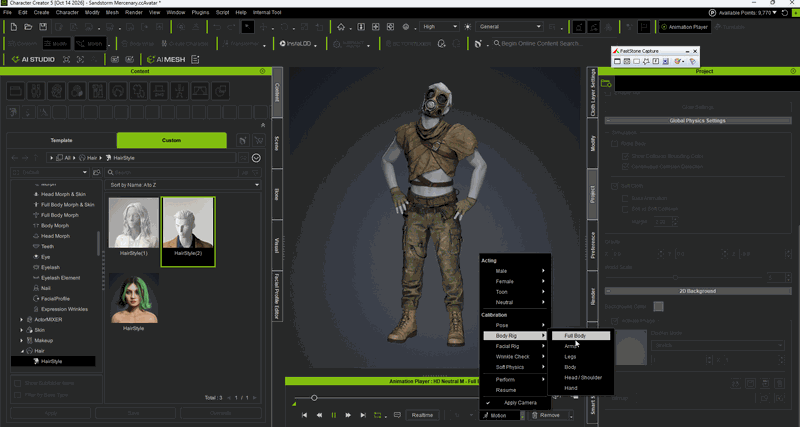Screen dimensions: 800x427
Task: Select the HairStyle(1) thumbnail
Action: 134,227
